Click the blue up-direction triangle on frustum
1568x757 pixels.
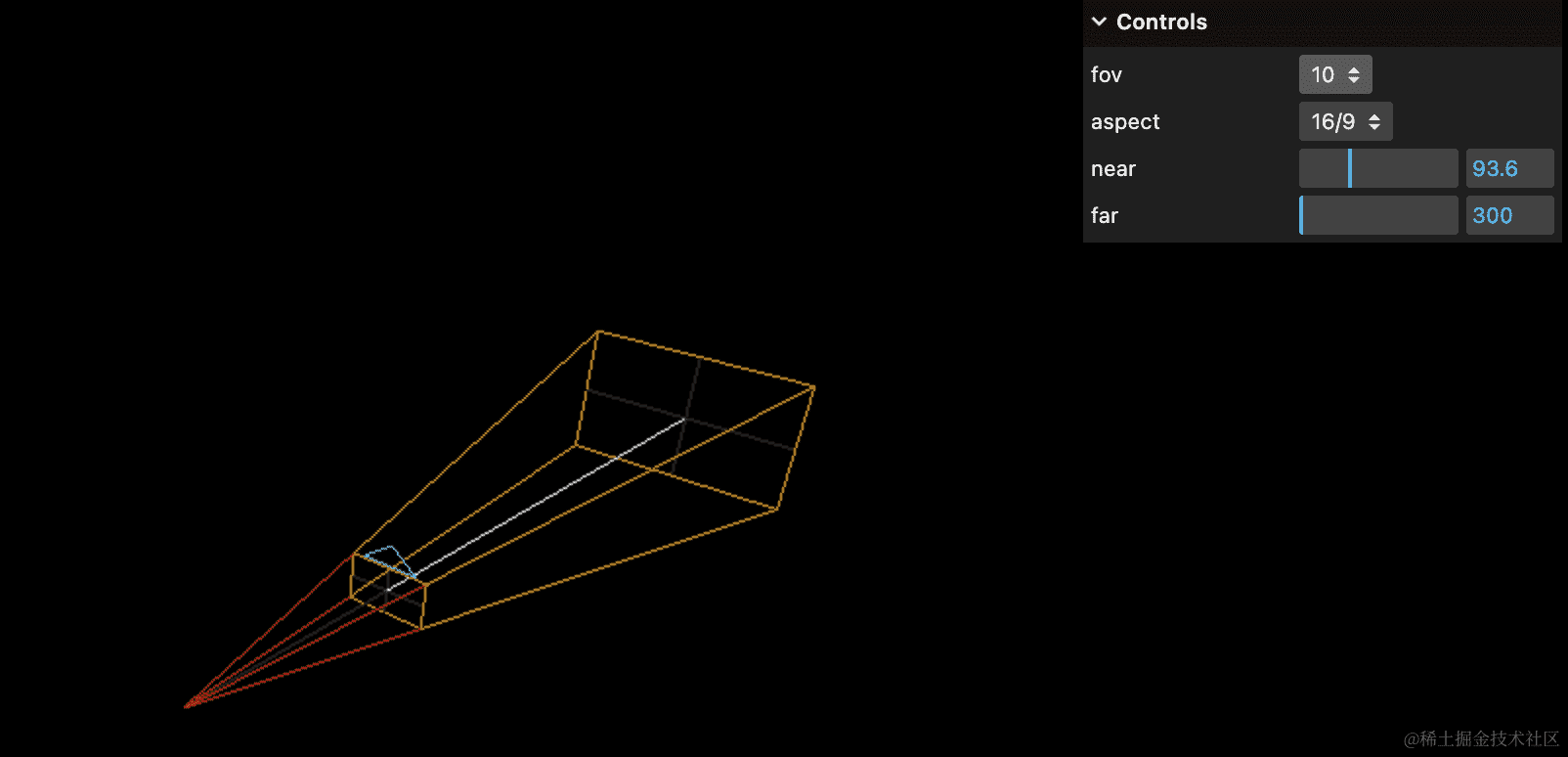pos(391,556)
